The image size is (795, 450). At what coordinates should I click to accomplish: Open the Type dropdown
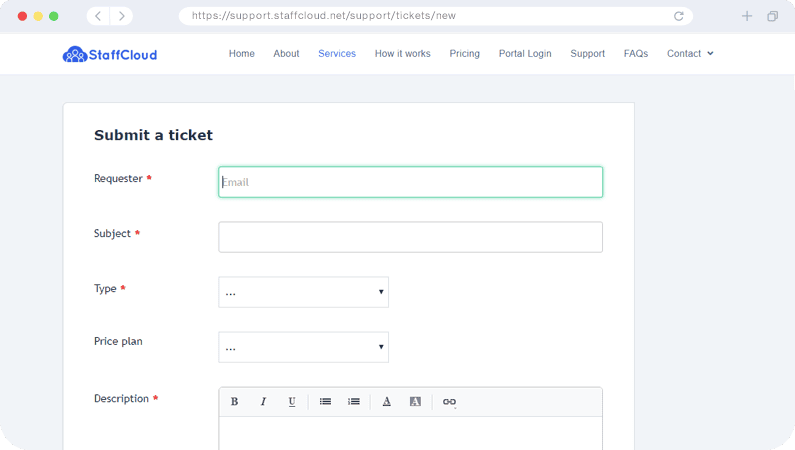click(x=304, y=292)
